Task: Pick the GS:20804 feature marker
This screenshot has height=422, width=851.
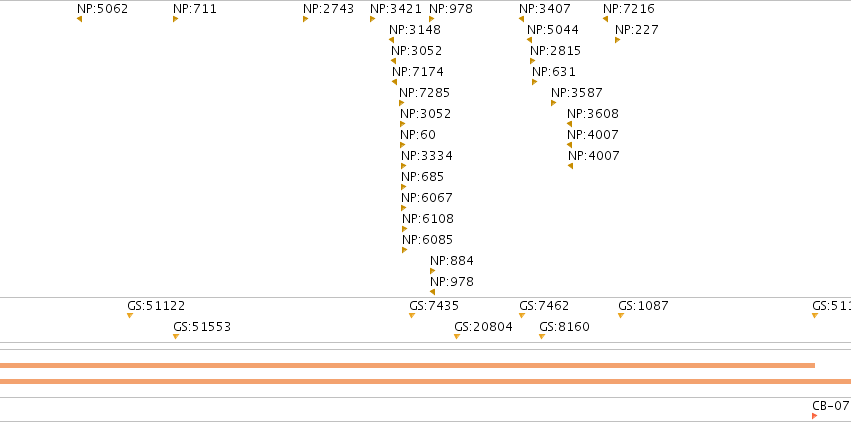Action: pos(457,337)
